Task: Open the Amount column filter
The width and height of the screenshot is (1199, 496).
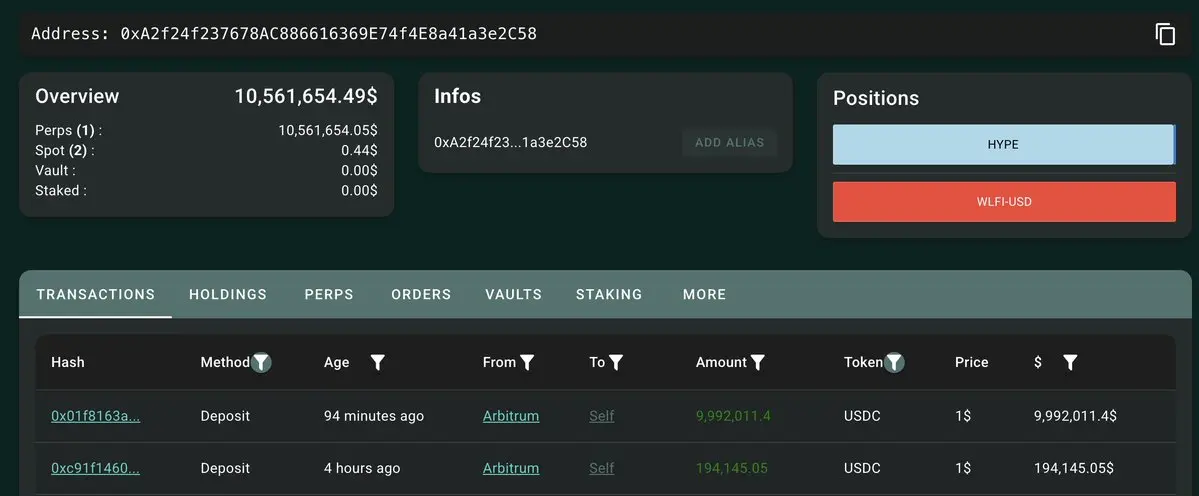Action: point(758,362)
